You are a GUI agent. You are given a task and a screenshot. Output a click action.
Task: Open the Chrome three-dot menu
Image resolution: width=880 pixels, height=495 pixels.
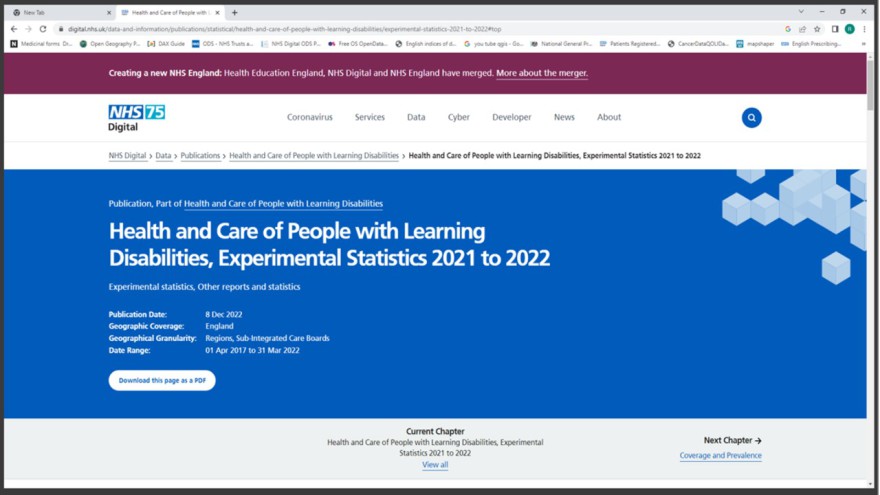pos(865,29)
